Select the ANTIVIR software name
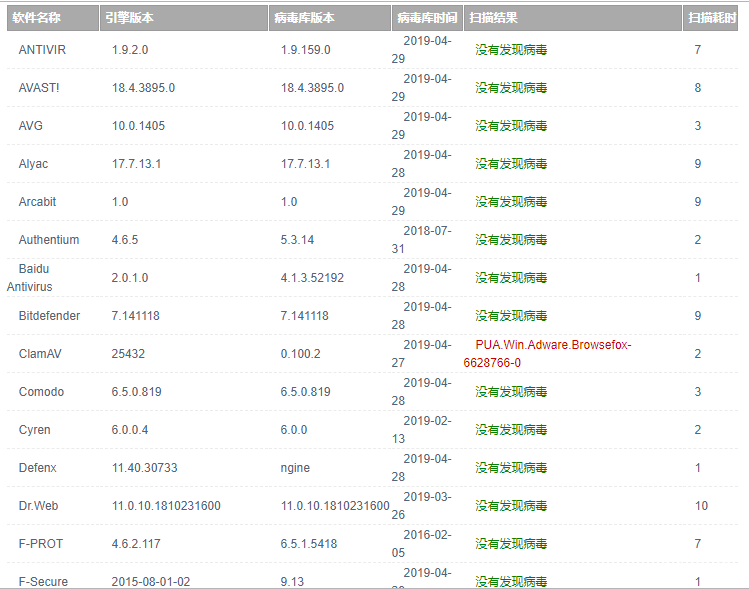This screenshot has width=749, height=589. tap(42, 50)
